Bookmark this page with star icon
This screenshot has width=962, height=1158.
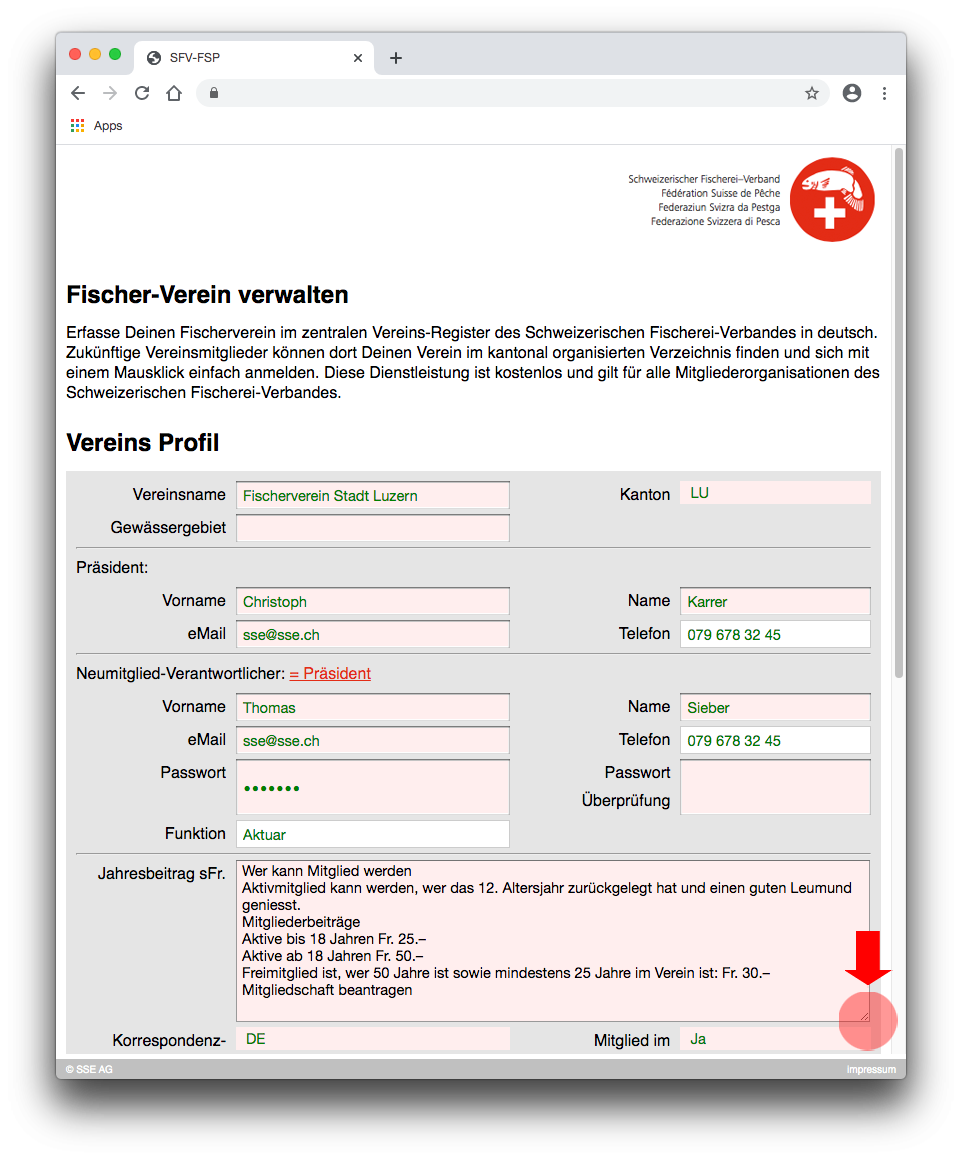(811, 93)
